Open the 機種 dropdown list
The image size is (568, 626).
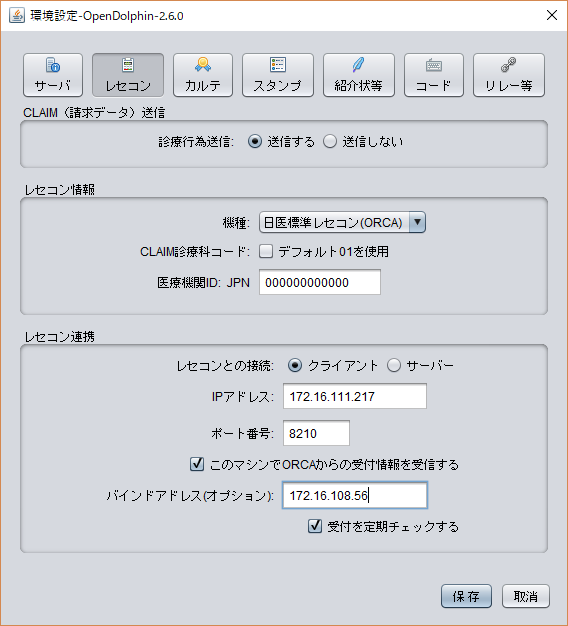click(342, 222)
